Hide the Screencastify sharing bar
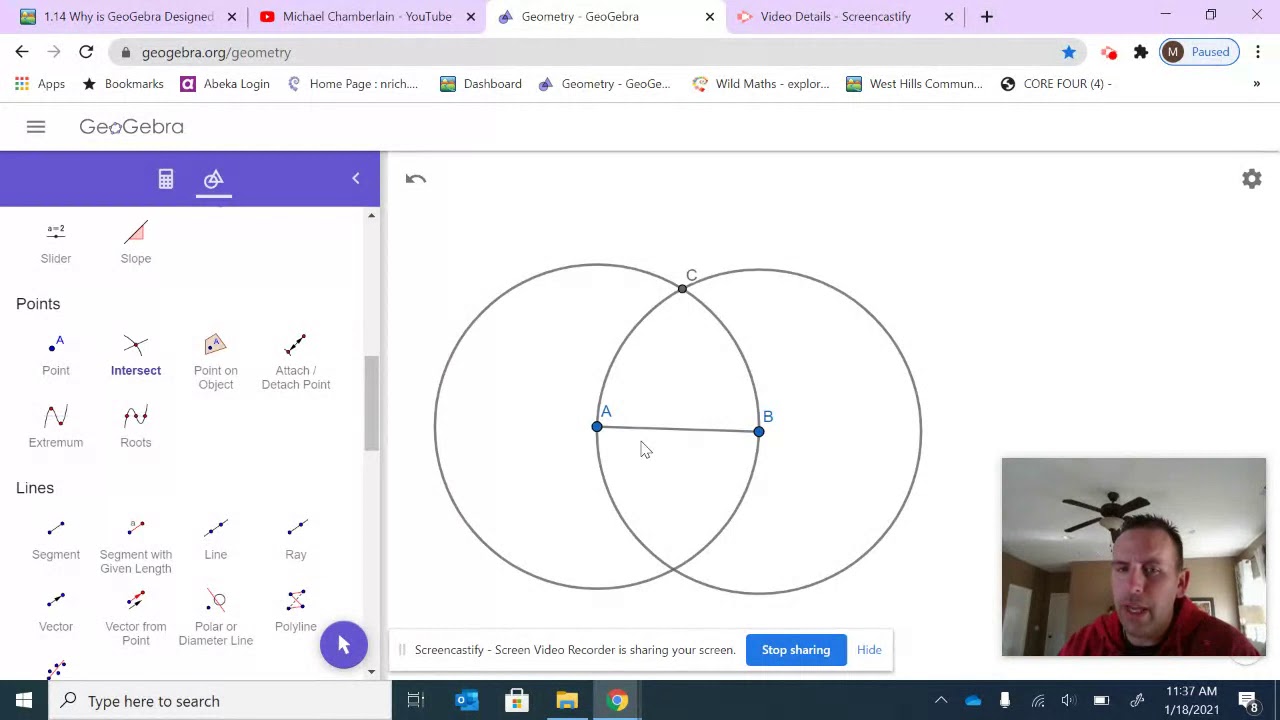1280x720 pixels. 869,650
